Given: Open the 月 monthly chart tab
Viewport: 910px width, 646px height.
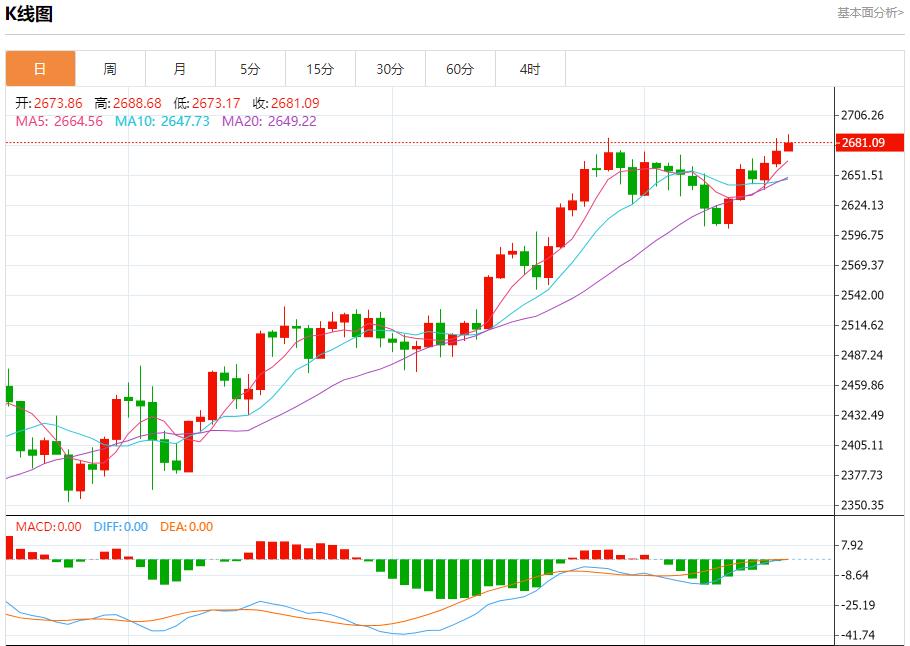Looking at the screenshot, I should tap(180, 69).
